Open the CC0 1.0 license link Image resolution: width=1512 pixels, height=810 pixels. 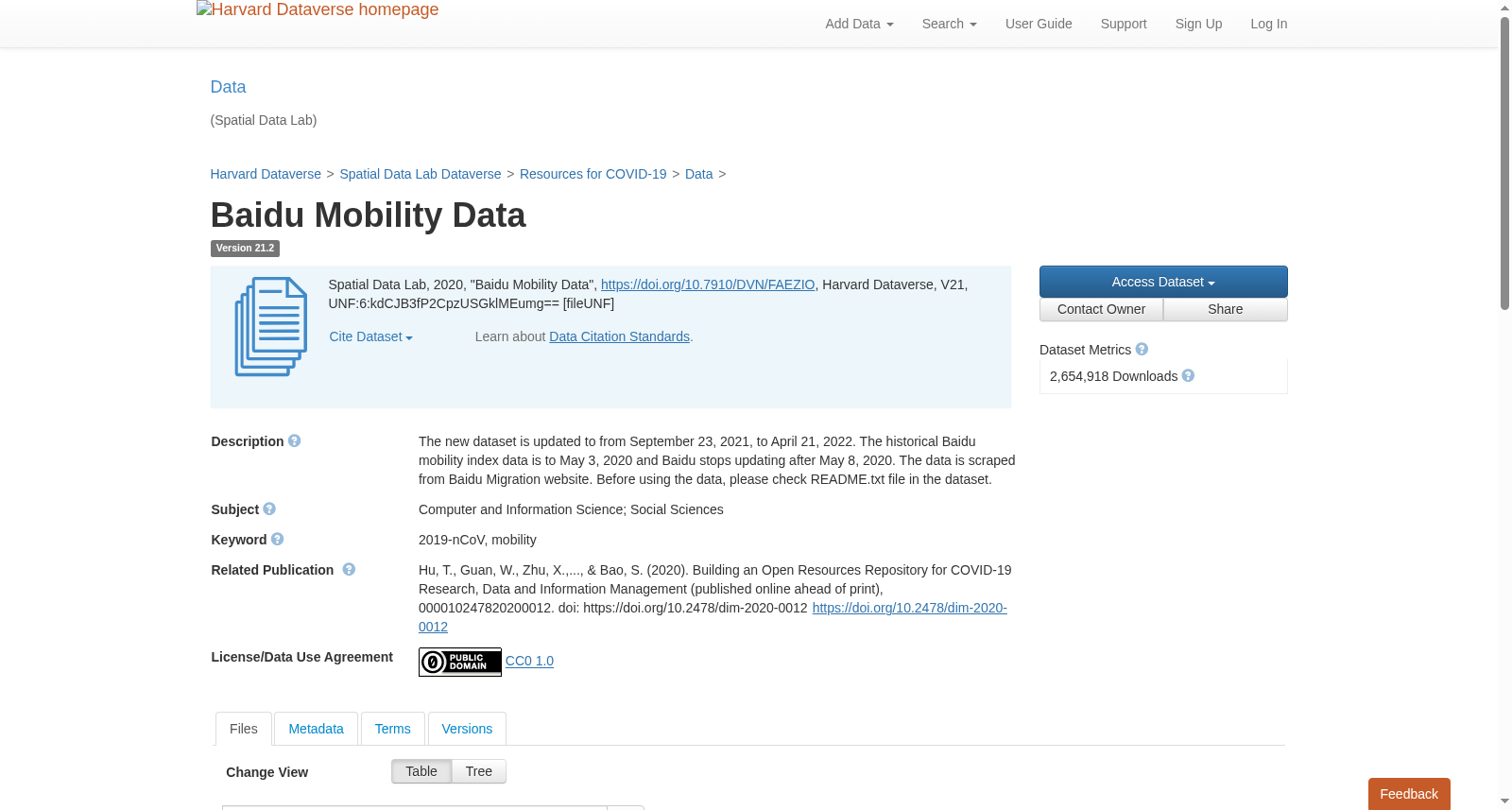(x=529, y=661)
